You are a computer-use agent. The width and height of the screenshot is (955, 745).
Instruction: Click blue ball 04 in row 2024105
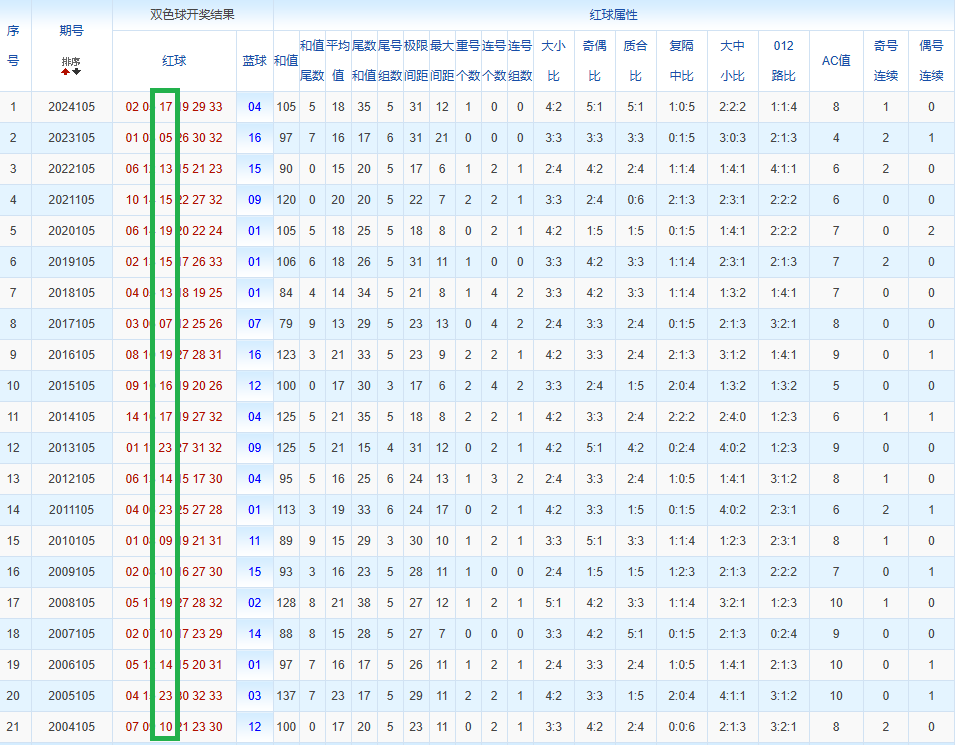click(255, 107)
